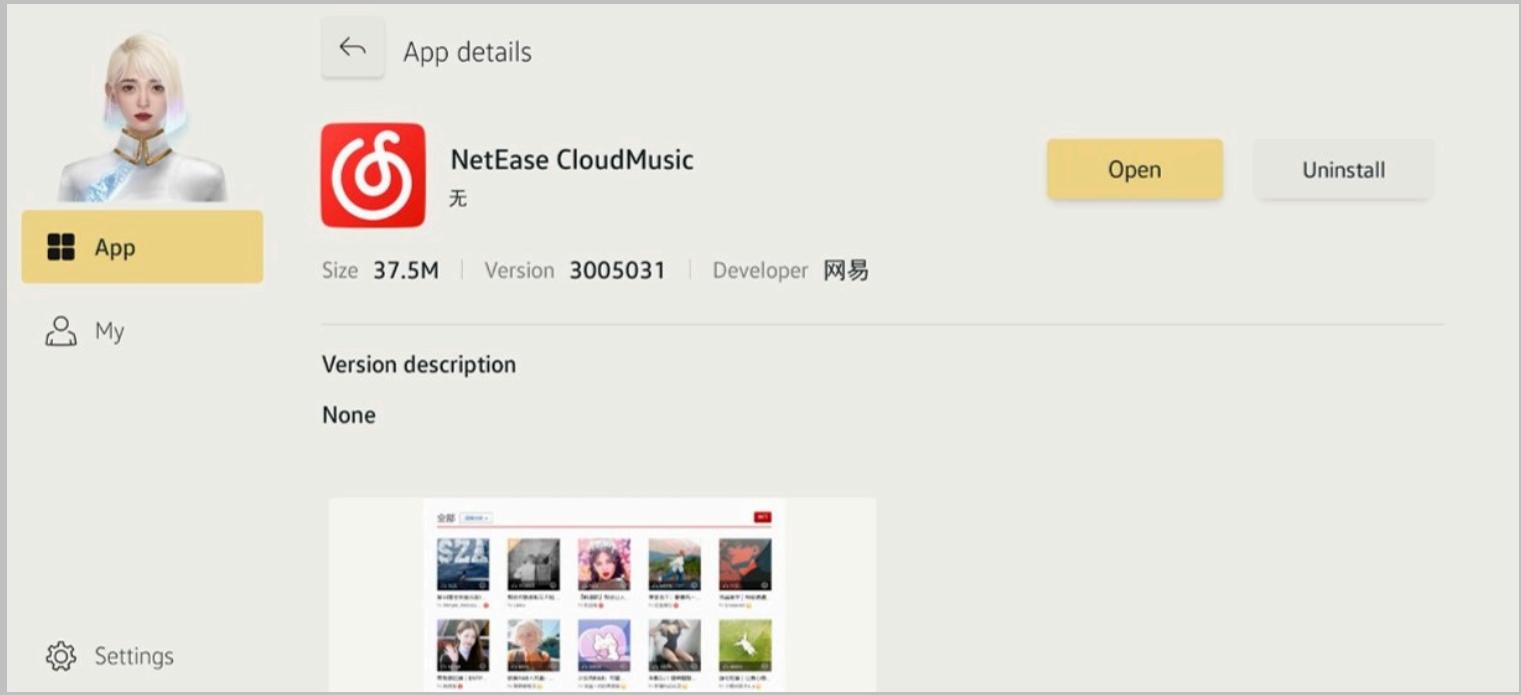
Task: Click the developer name 网易
Action: click(846, 270)
